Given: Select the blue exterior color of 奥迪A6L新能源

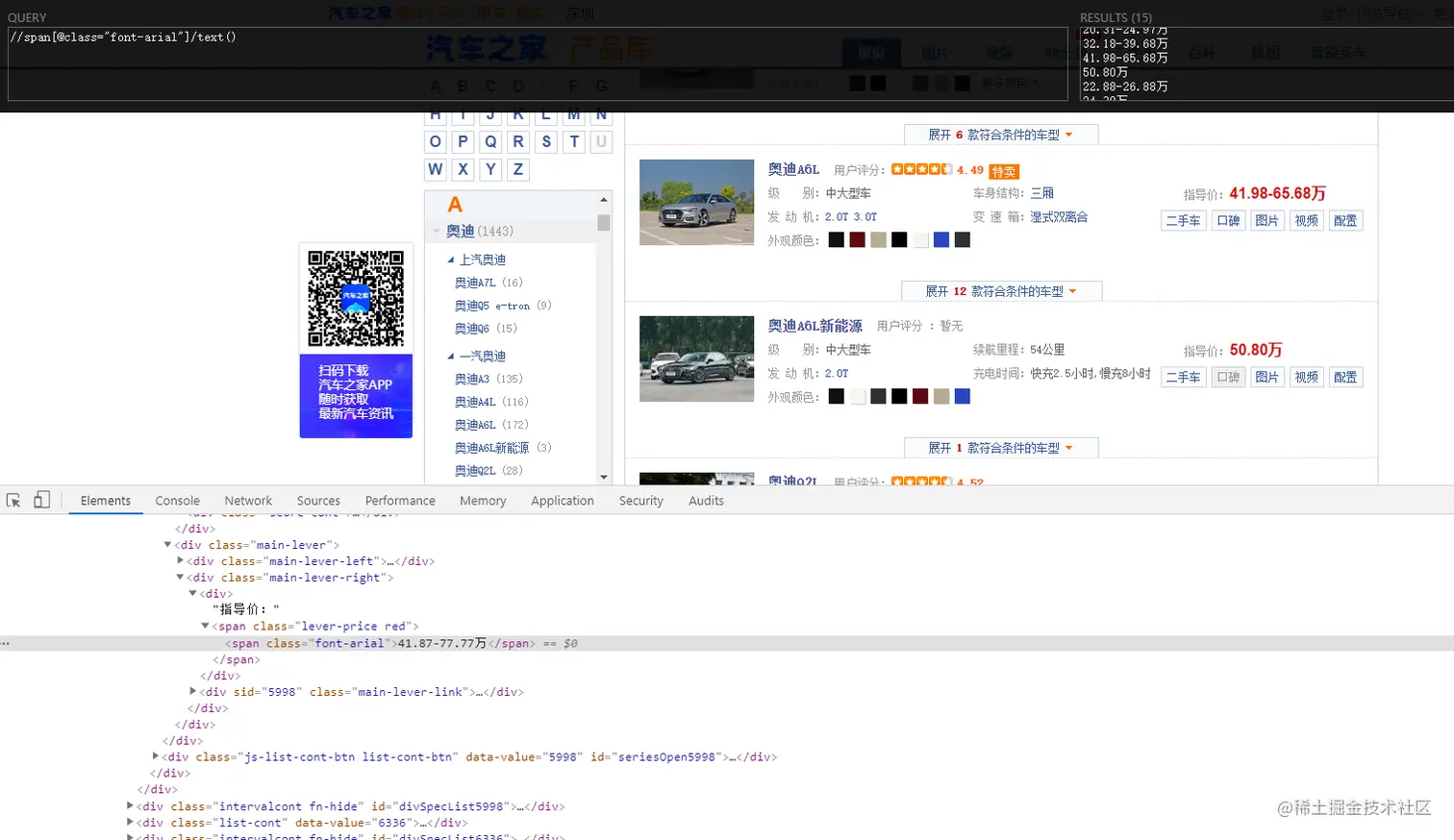Looking at the screenshot, I should pyautogui.click(x=963, y=397).
